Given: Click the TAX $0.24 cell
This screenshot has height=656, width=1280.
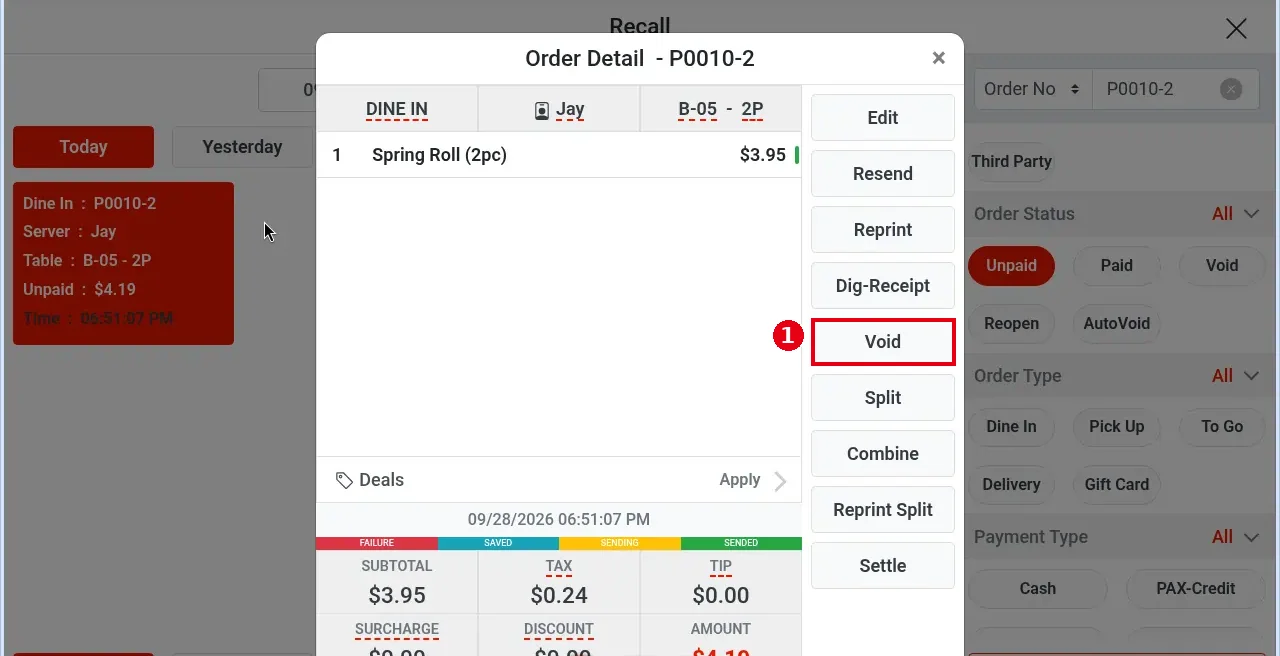Looking at the screenshot, I should tap(559, 582).
